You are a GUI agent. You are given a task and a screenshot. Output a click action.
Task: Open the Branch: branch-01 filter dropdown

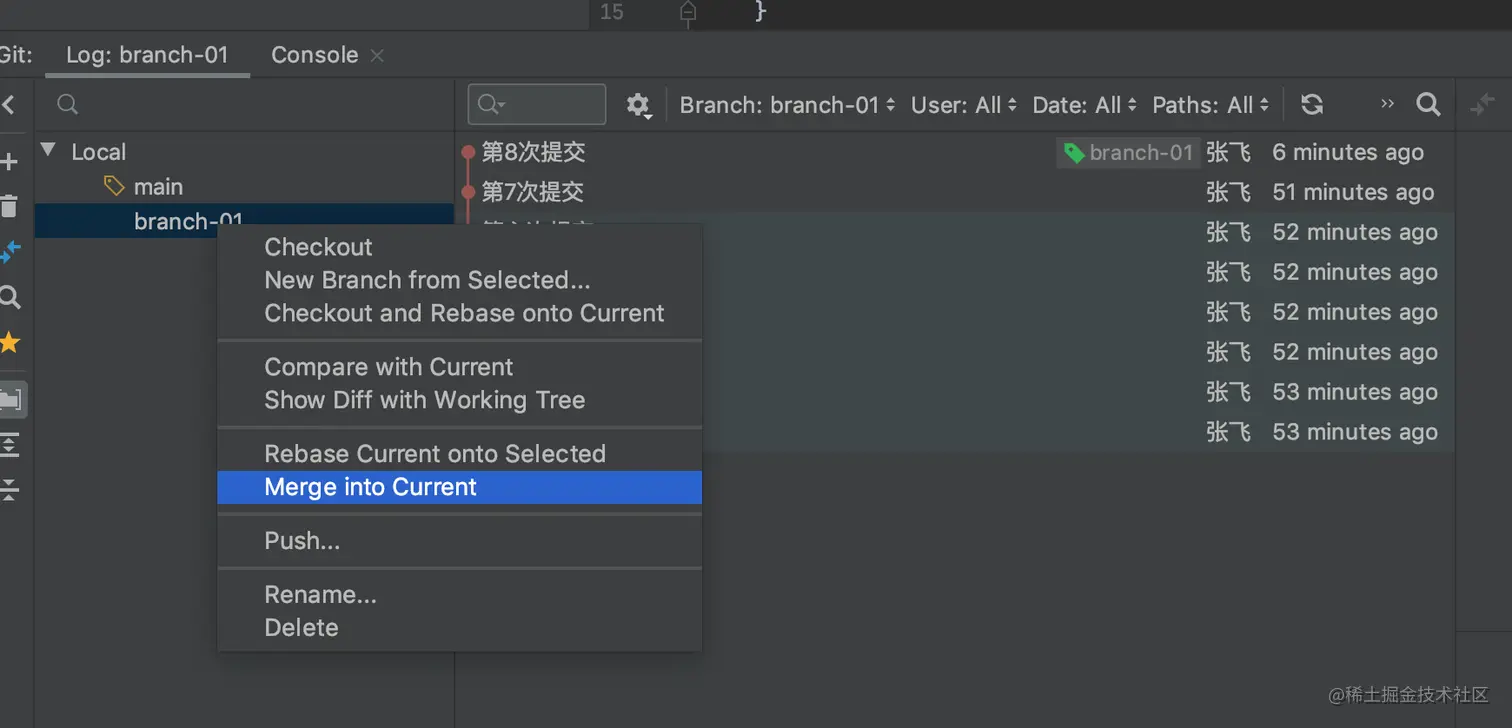click(x=787, y=105)
